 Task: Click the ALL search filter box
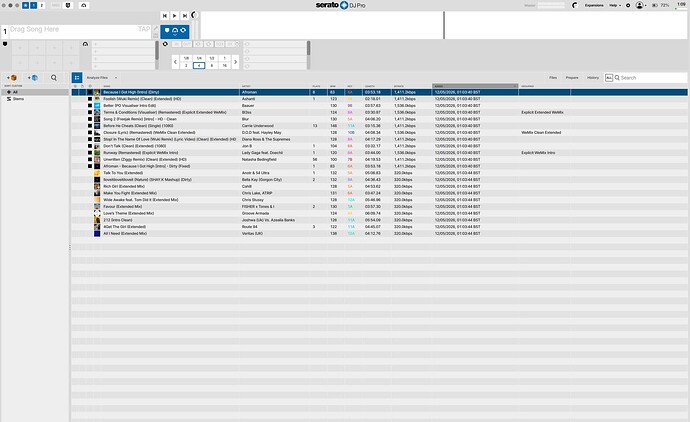pos(609,77)
